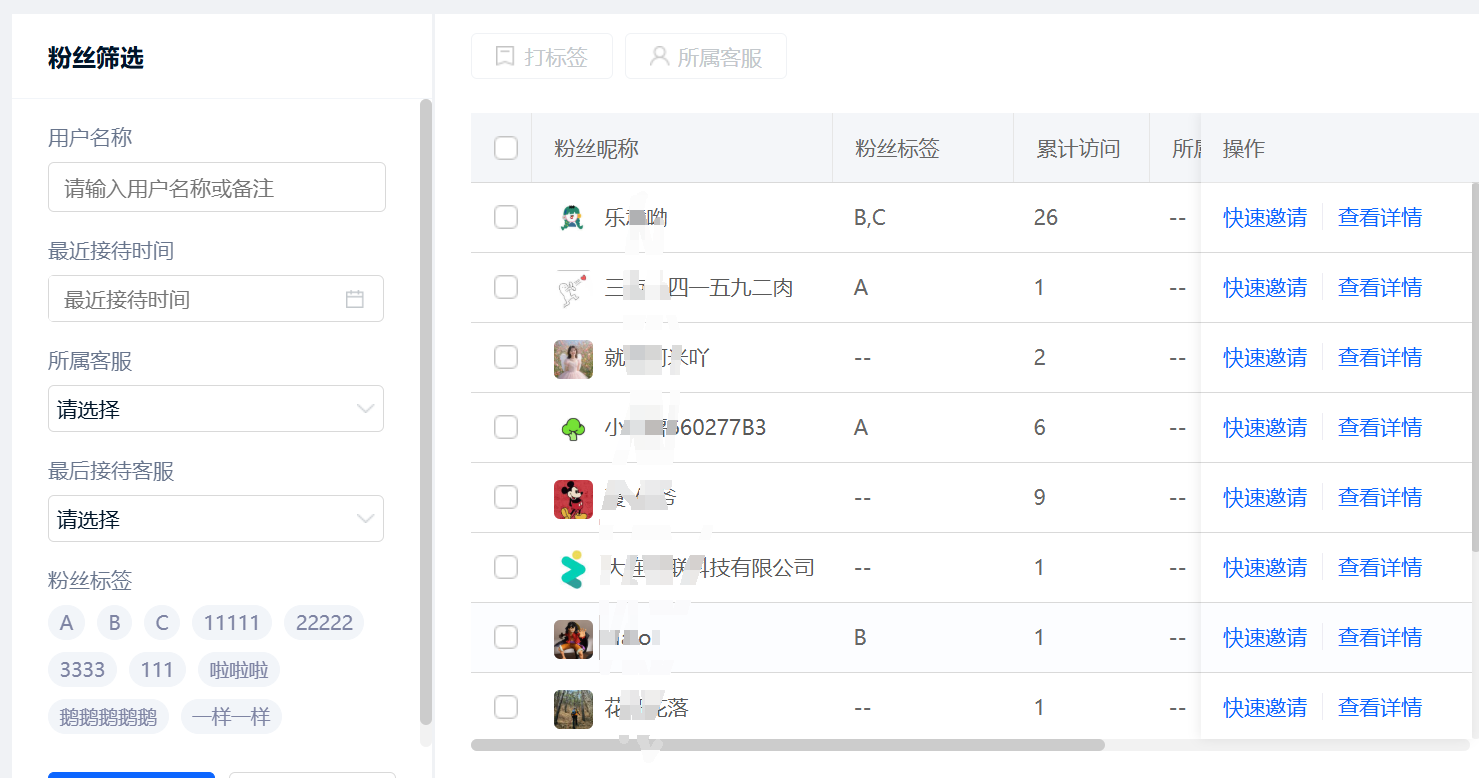Screen dimensions: 1479x778
Task: Click the snowman avatar in first row
Action: (x=573, y=218)
